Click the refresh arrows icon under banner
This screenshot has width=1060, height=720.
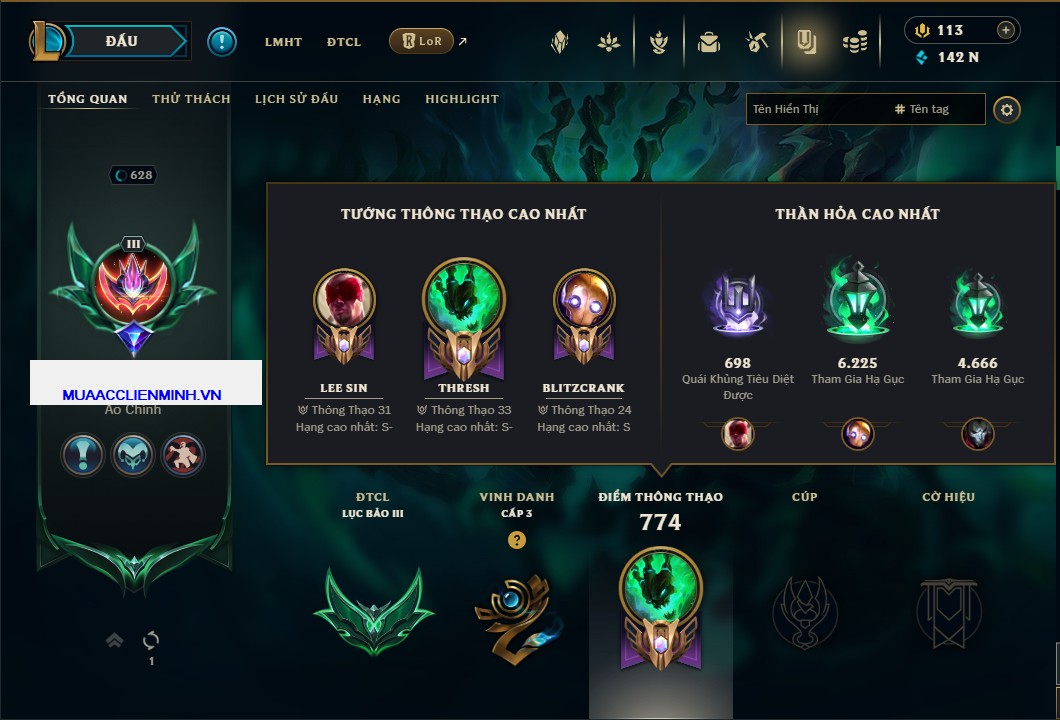click(151, 640)
